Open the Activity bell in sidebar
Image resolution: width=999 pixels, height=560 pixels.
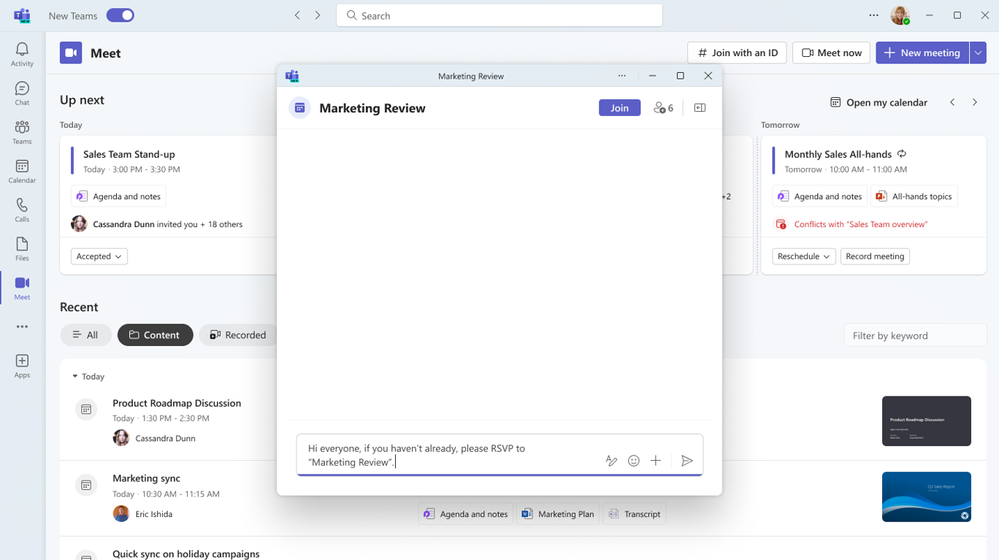pyautogui.click(x=22, y=54)
